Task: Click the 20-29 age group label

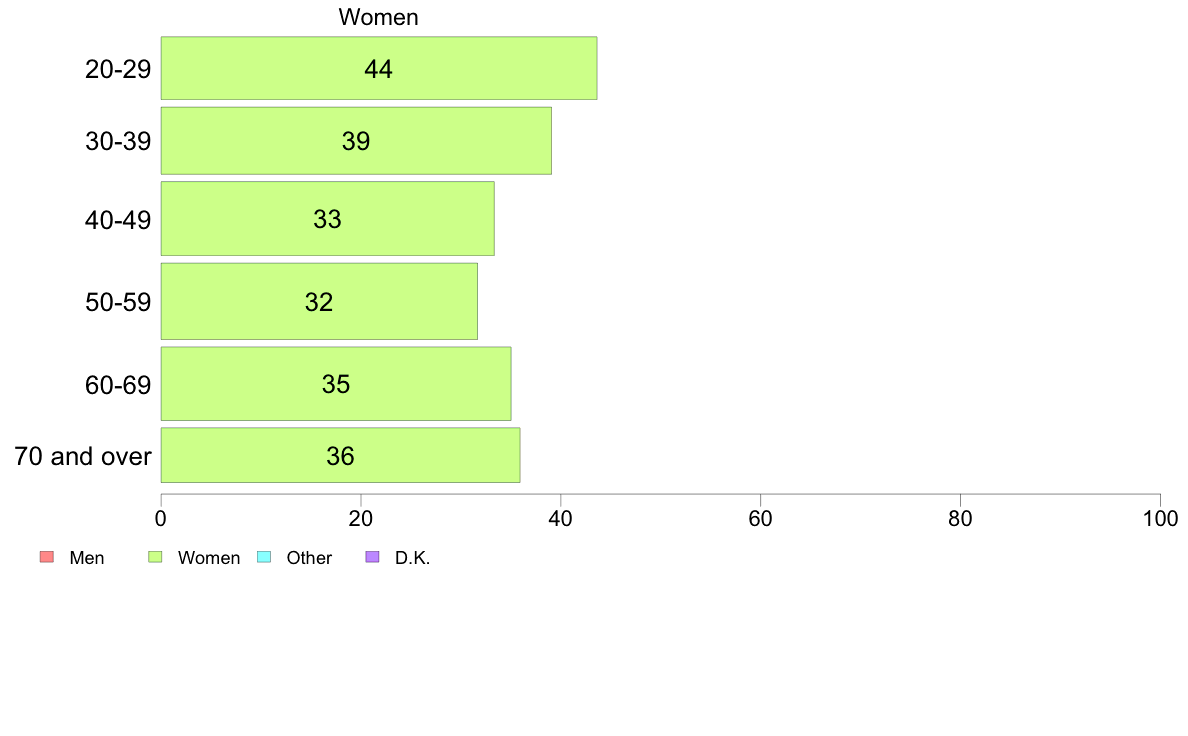Action: (x=118, y=70)
